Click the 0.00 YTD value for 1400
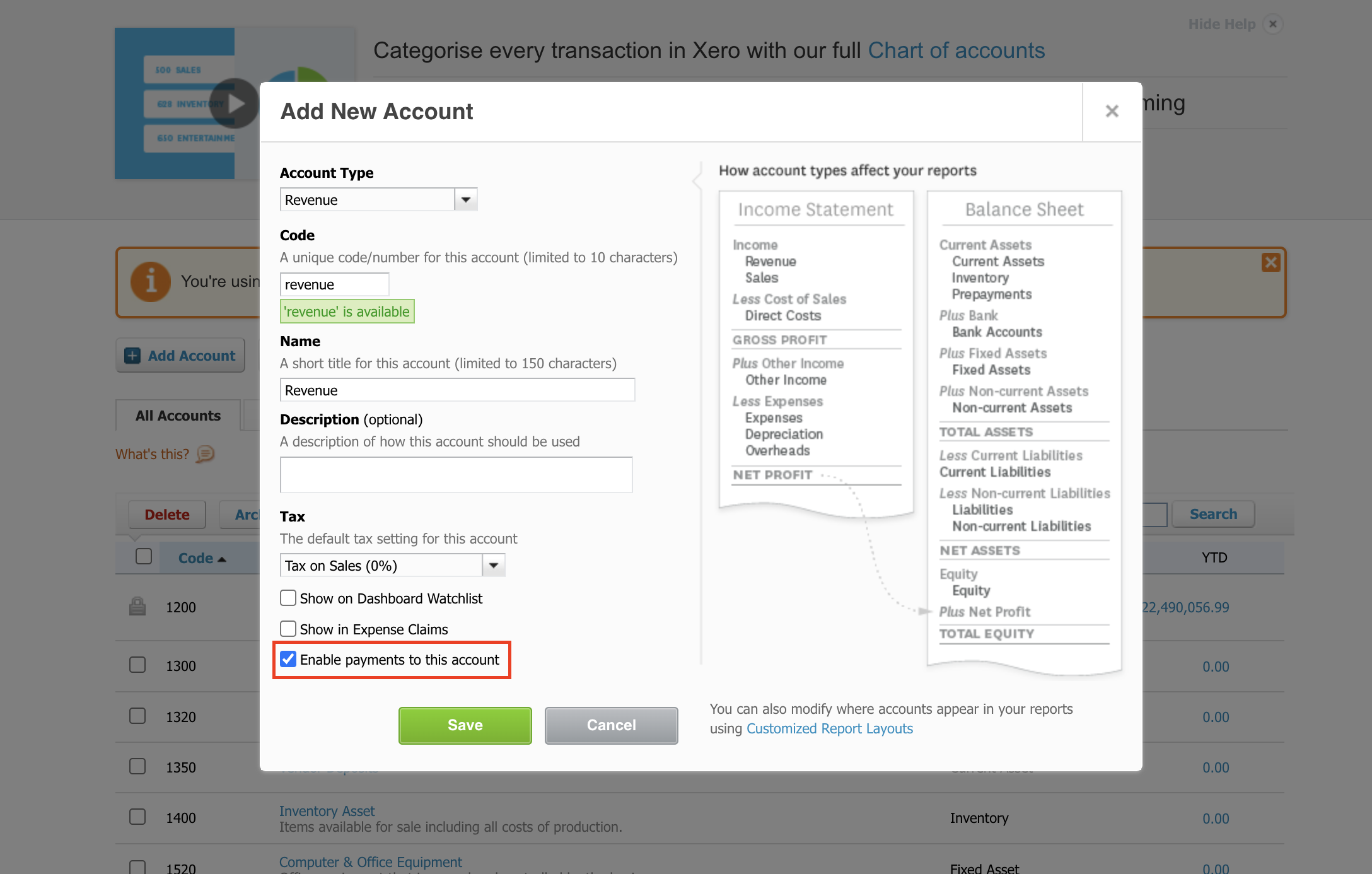This screenshot has width=1372, height=874. pyautogui.click(x=1216, y=819)
